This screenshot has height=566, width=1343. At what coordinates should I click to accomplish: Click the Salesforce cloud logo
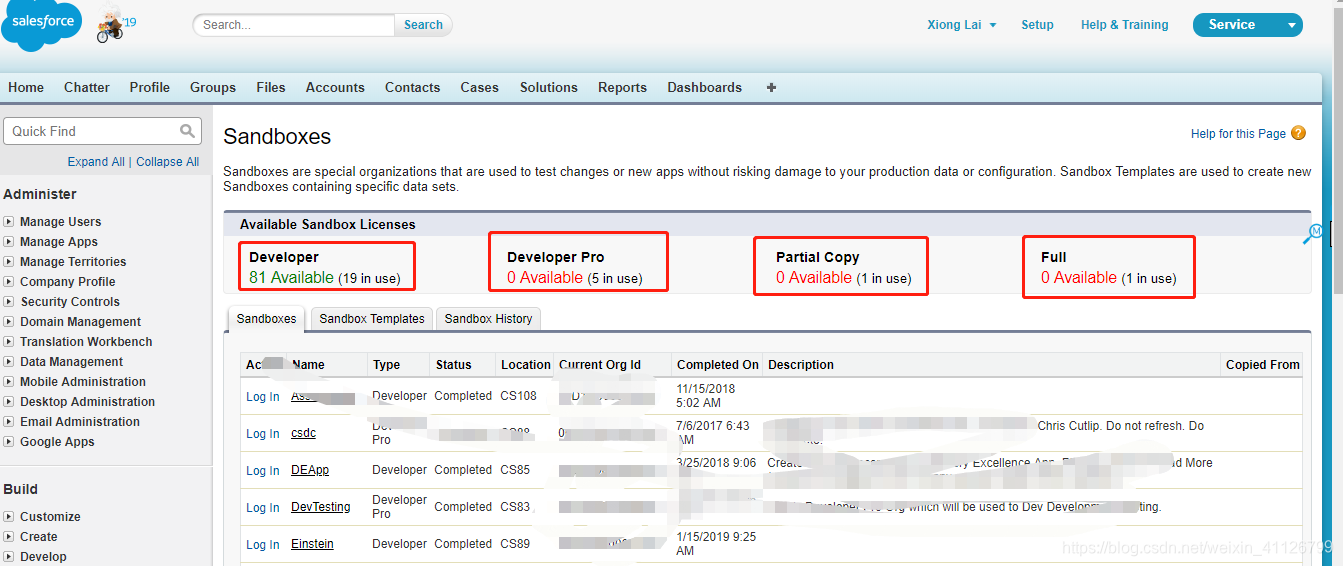(x=43, y=25)
